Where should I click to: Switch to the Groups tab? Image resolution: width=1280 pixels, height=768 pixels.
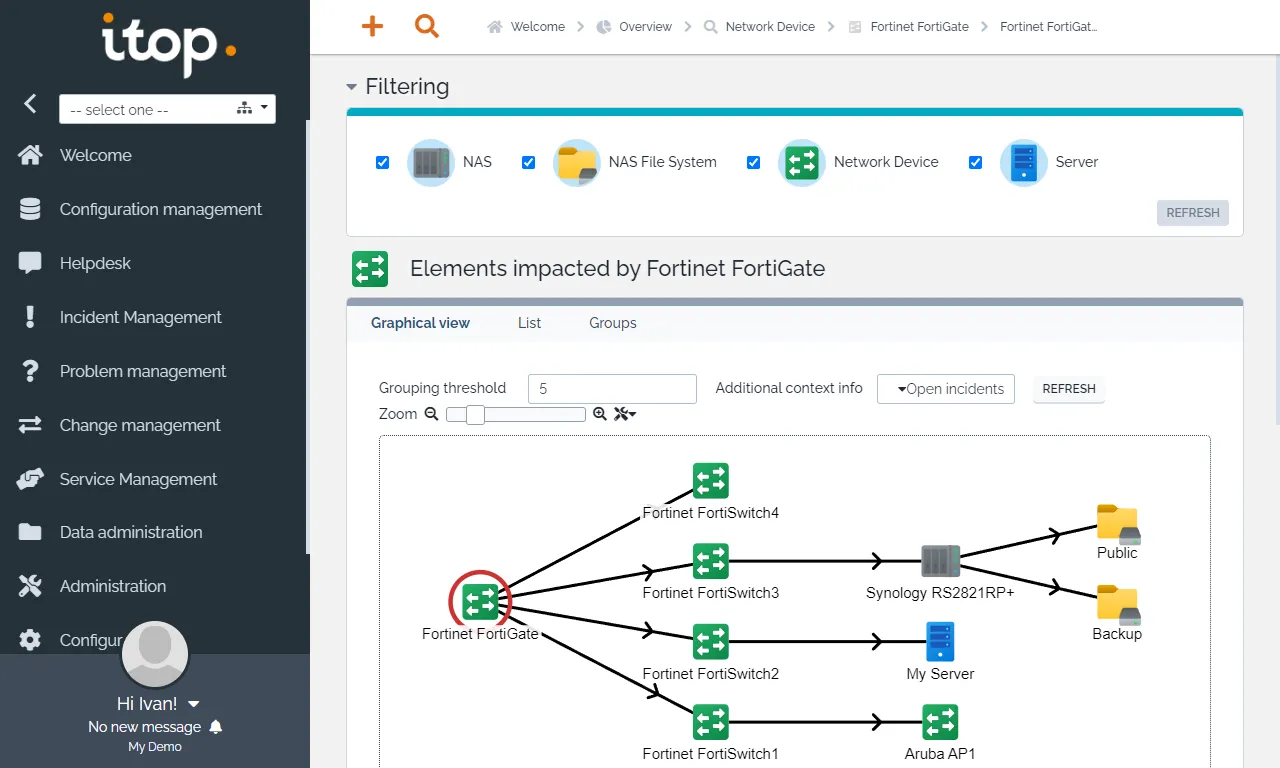coord(613,323)
